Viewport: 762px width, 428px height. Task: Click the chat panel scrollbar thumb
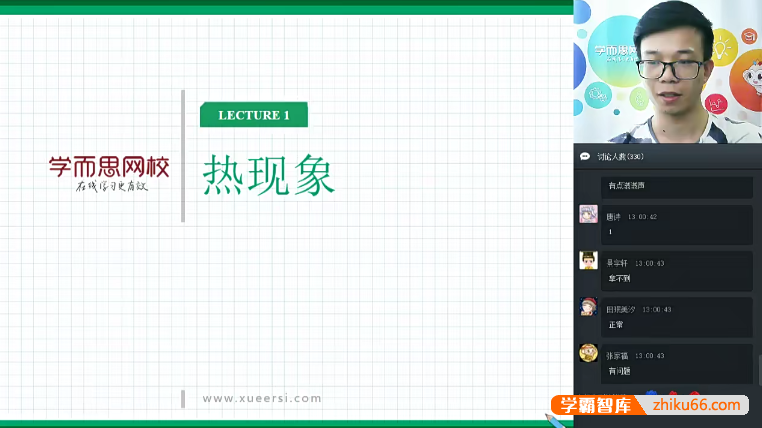760,370
